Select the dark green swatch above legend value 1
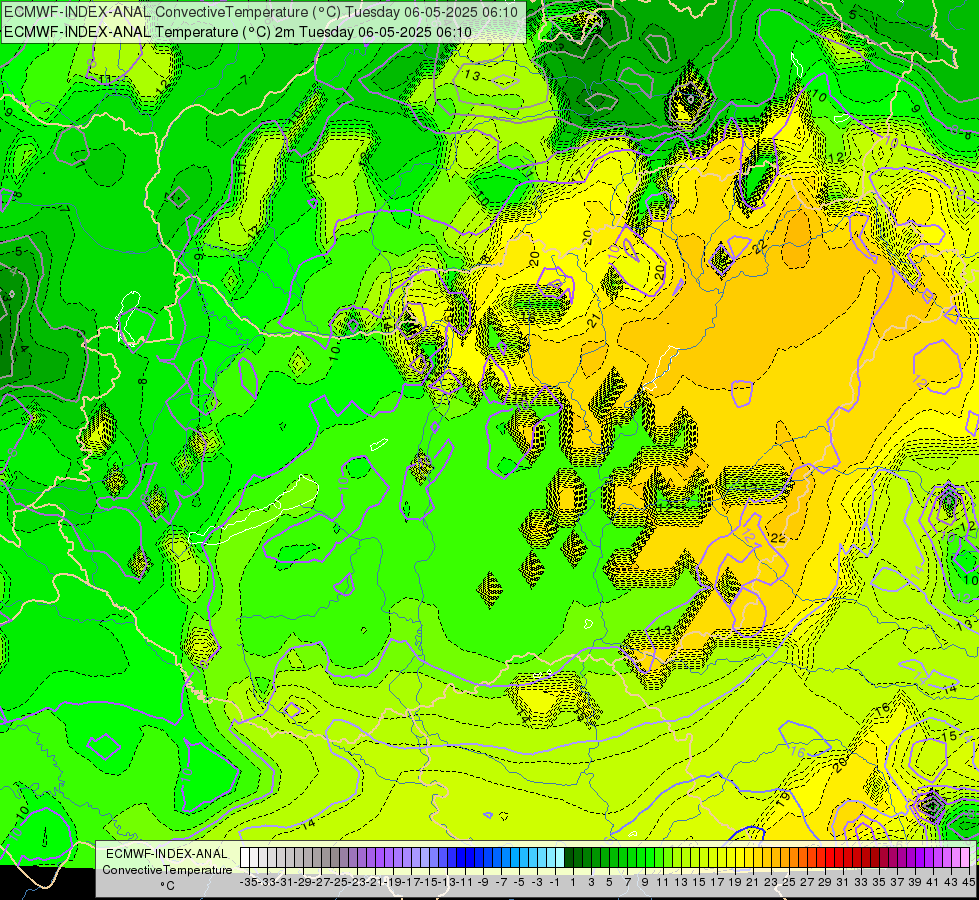The height and width of the screenshot is (900, 979). coord(569,857)
